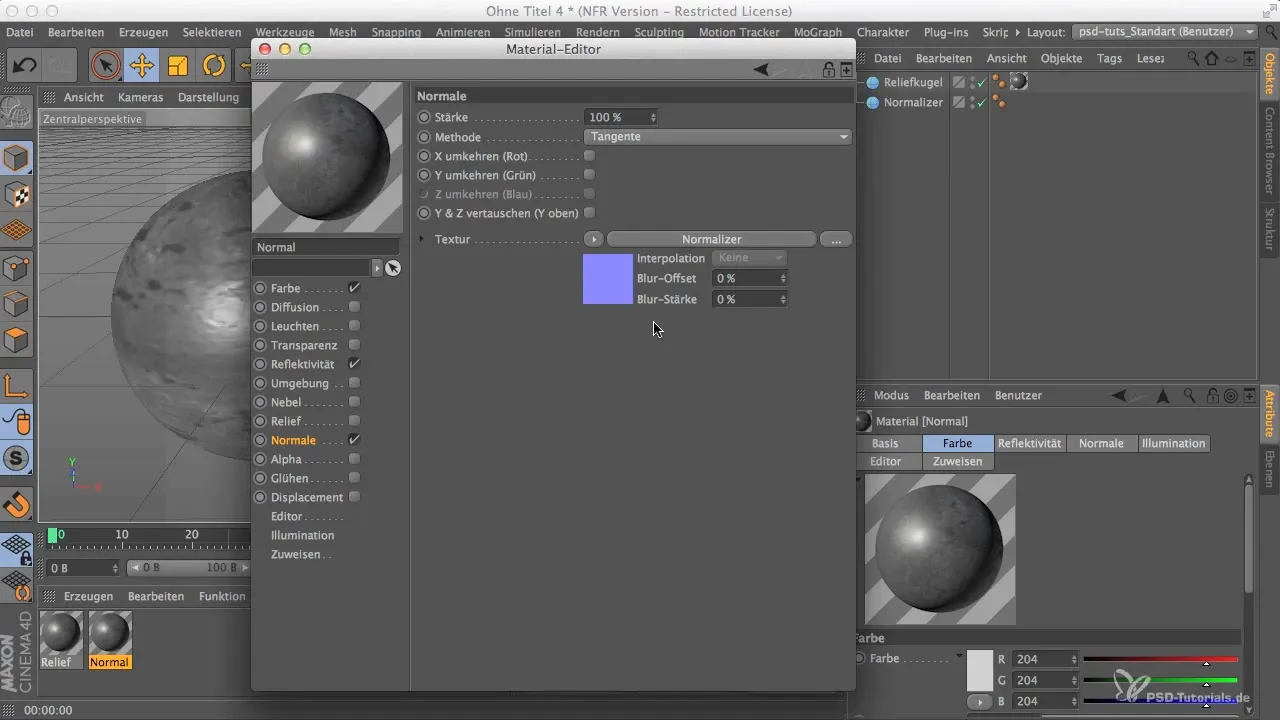
Task: Click the magnet snapping icon
Action: (17, 504)
